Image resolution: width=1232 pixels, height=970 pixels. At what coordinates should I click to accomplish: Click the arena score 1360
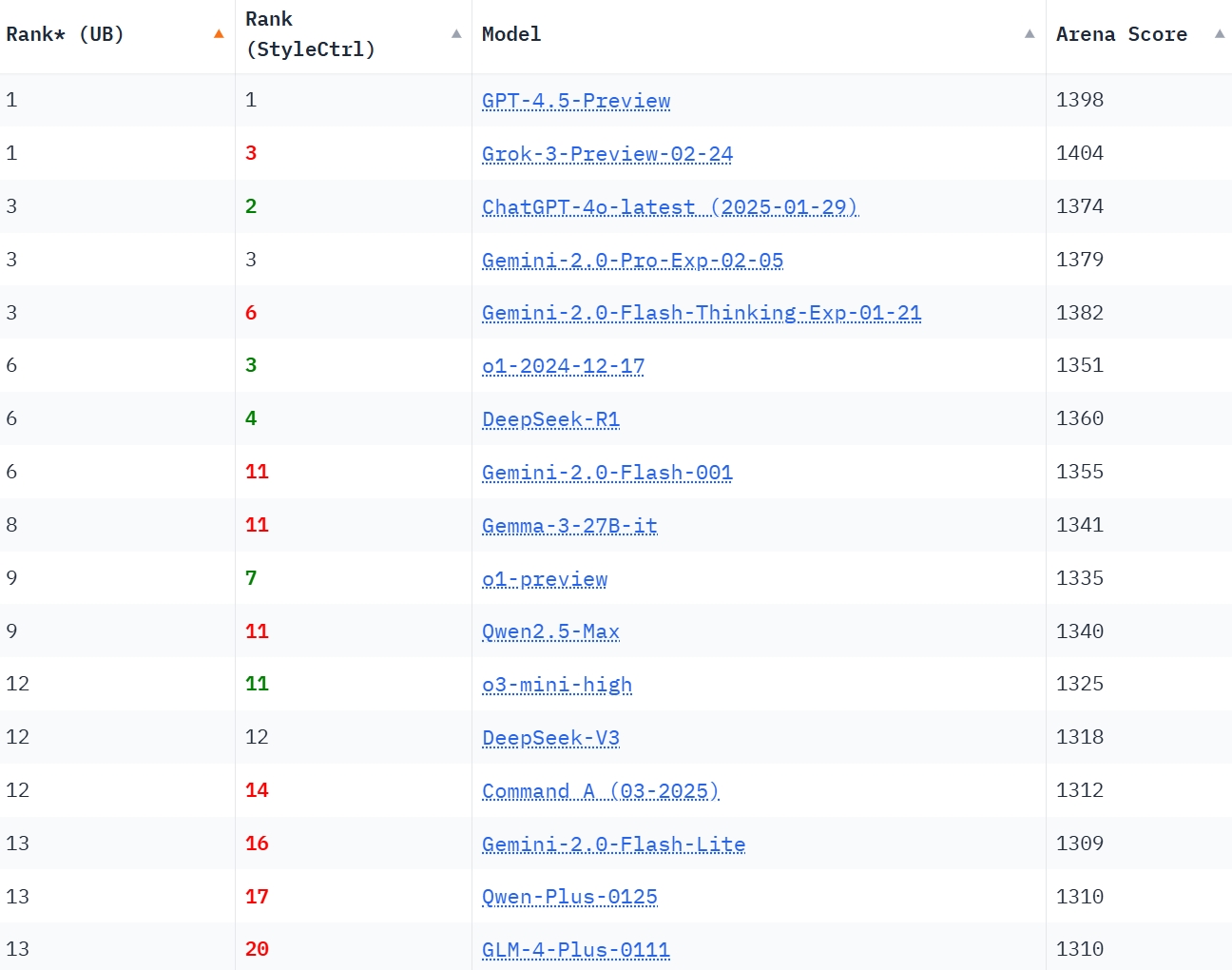(x=1080, y=418)
